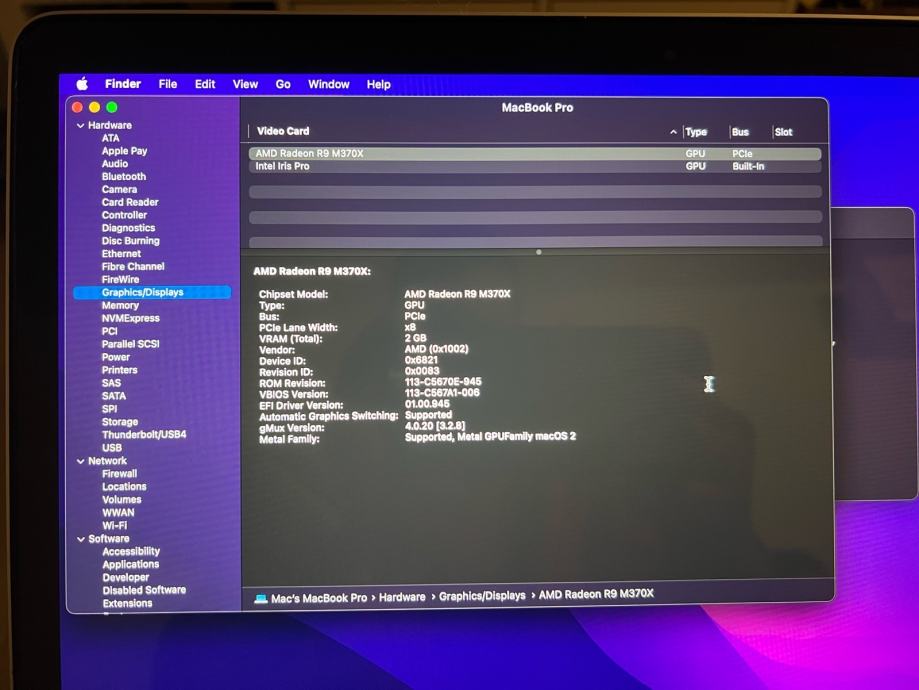This screenshot has width=919, height=690.
Task: Select Apple Pay in the sidebar
Action: coord(124,151)
